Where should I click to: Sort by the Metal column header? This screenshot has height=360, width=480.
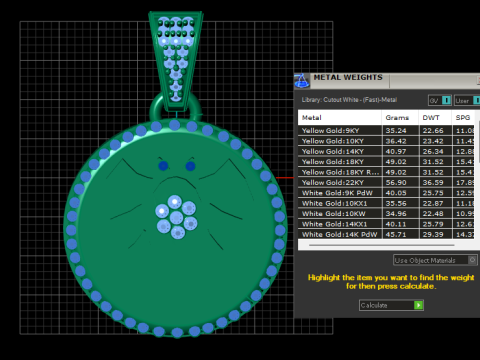click(x=340, y=118)
